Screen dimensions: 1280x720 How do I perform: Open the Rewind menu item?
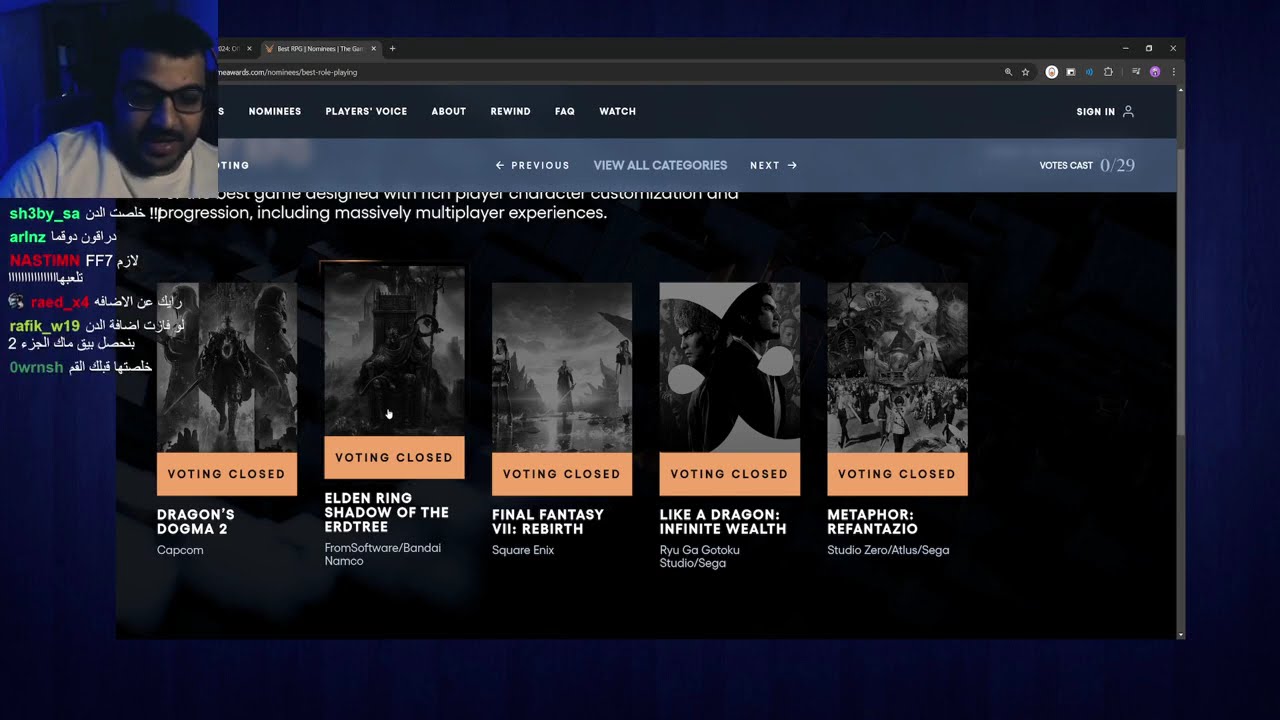click(x=510, y=111)
